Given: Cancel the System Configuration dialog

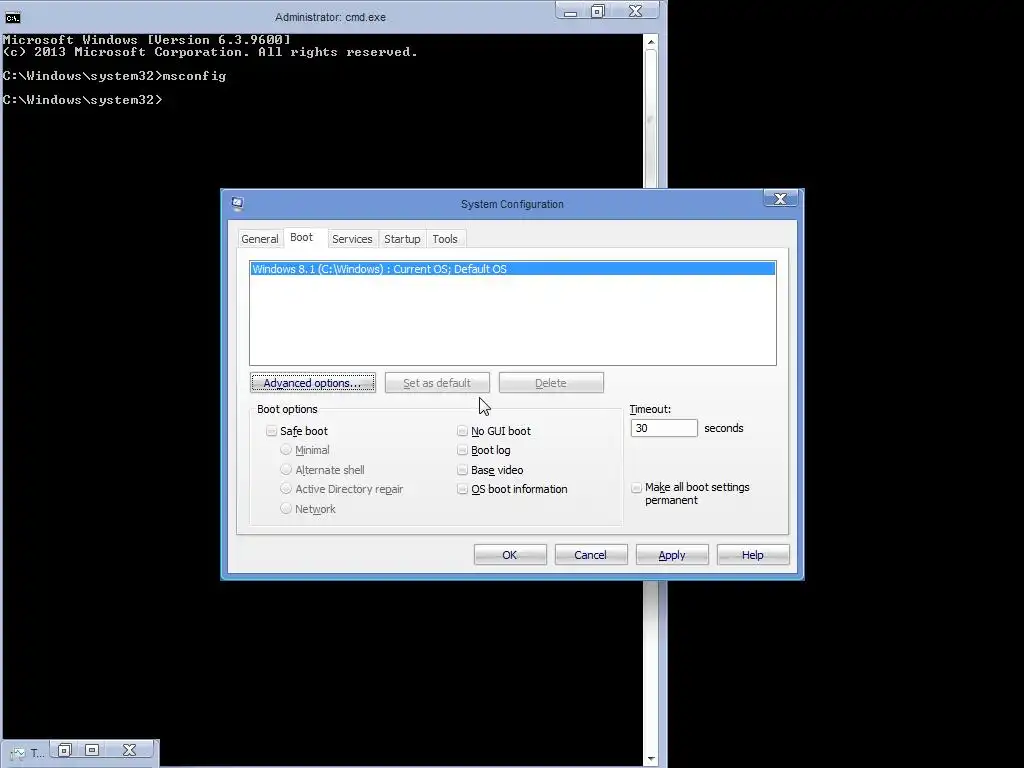Looking at the screenshot, I should 591,554.
